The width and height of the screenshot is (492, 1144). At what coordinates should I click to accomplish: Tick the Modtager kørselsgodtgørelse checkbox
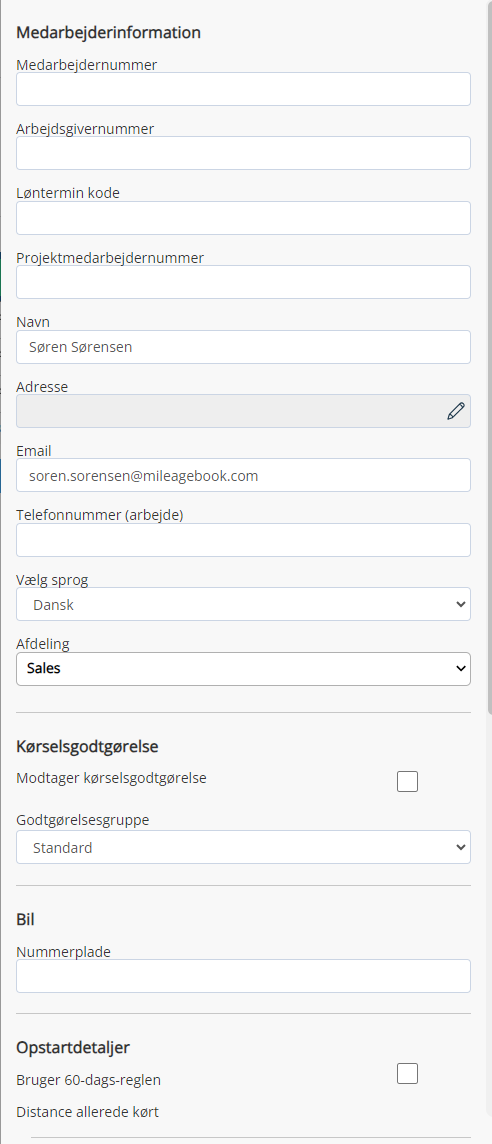click(407, 781)
